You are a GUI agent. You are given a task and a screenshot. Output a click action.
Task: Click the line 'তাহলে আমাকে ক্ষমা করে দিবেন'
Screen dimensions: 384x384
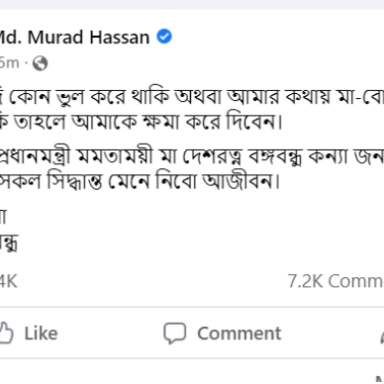pyautogui.click(x=141, y=122)
